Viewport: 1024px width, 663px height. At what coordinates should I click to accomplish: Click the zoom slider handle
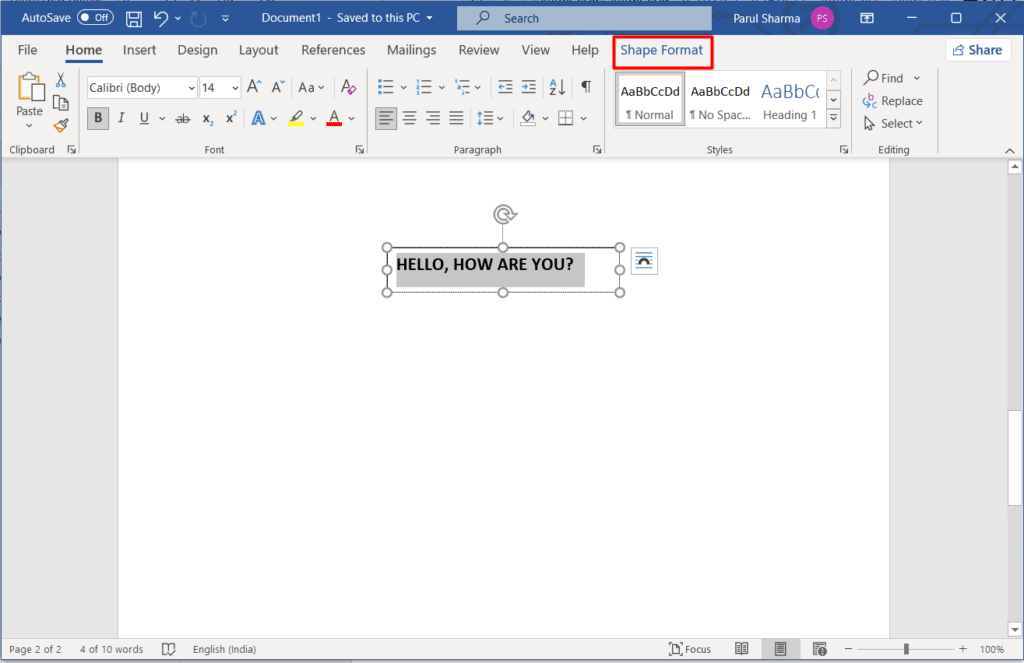click(906, 649)
